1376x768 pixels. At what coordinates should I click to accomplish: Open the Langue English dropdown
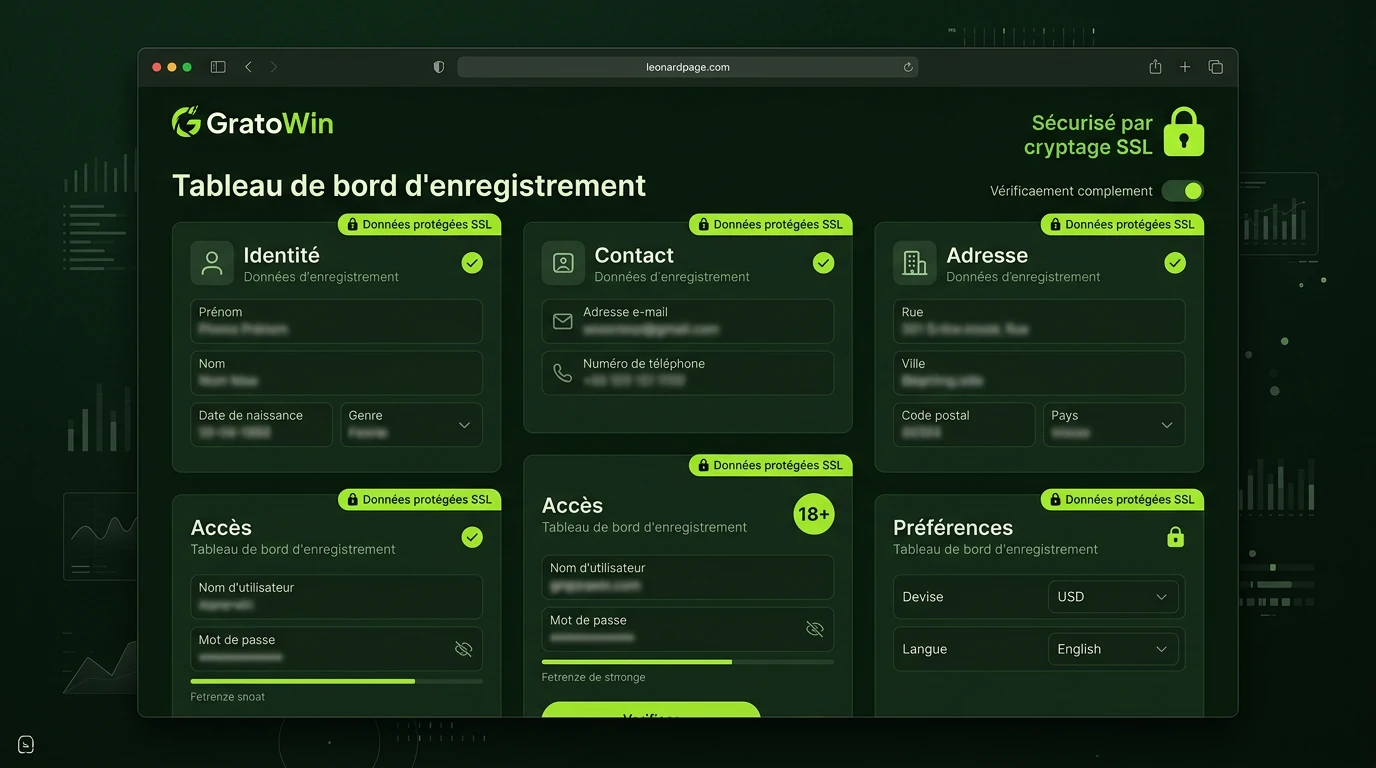pos(1113,649)
